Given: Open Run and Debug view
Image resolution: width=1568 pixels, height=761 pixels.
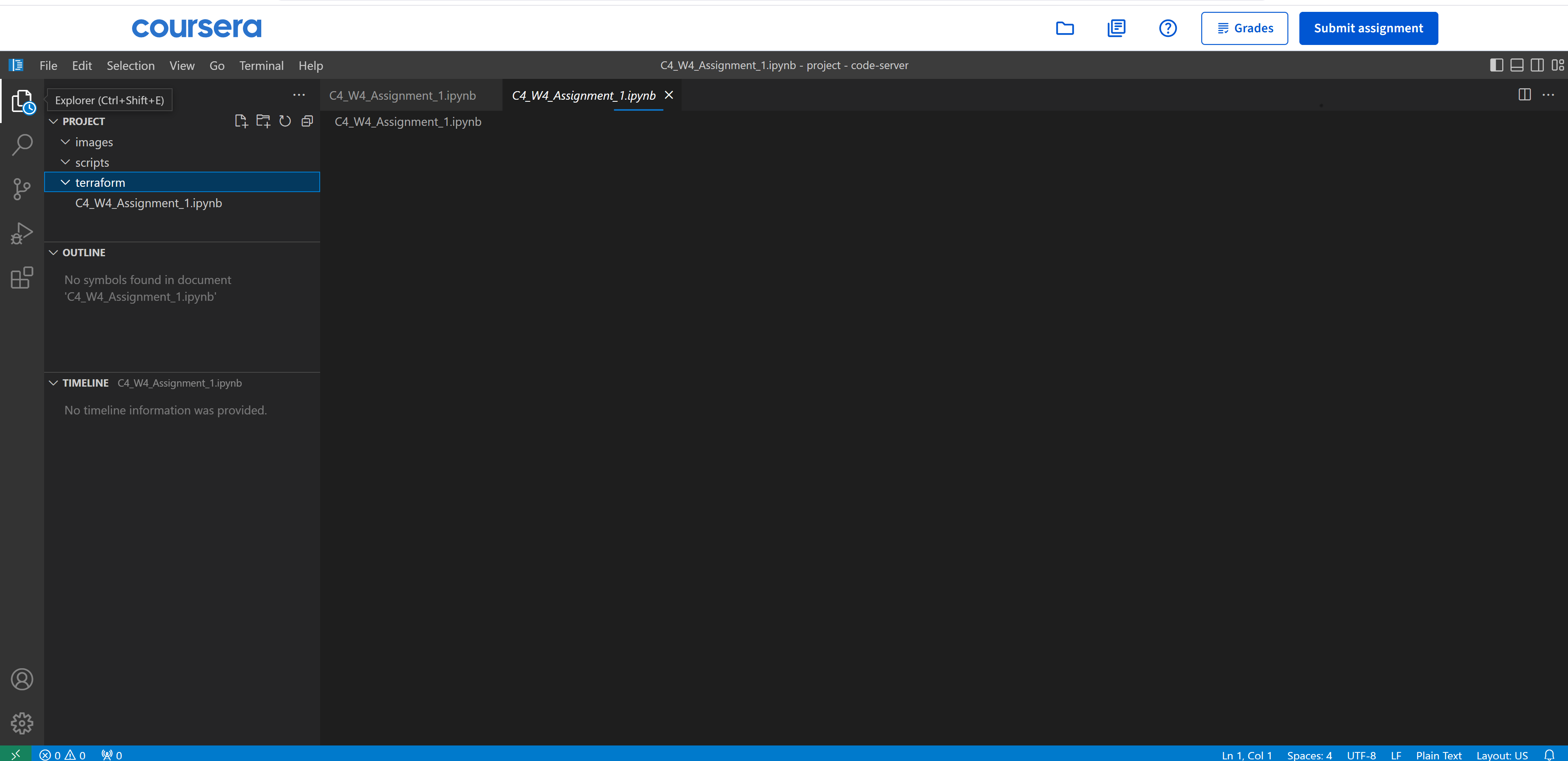Looking at the screenshot, I should [22, 234].
